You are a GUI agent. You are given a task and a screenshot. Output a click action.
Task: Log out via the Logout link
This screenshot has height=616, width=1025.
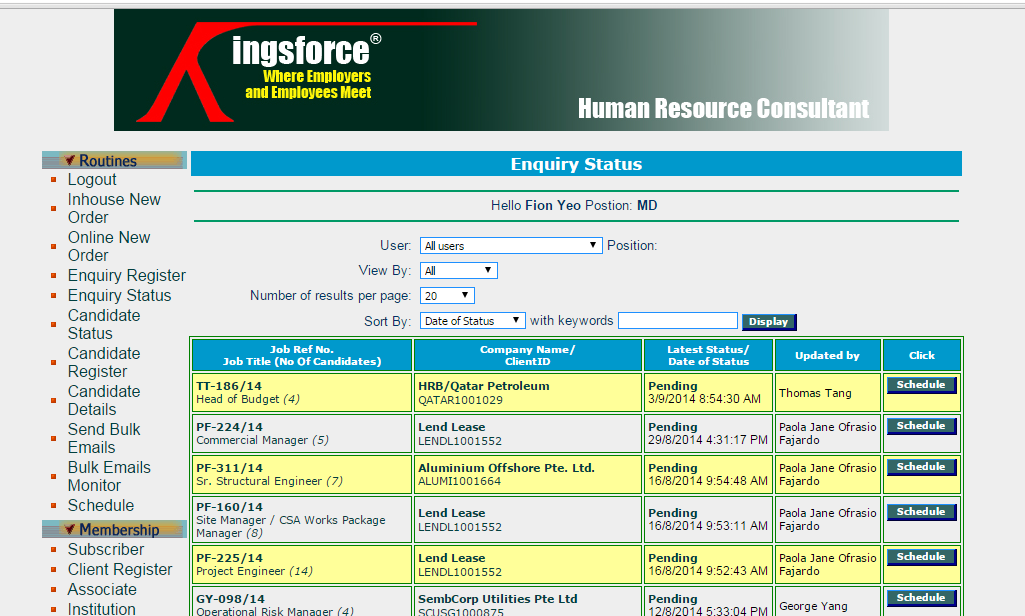click(92, 179)
